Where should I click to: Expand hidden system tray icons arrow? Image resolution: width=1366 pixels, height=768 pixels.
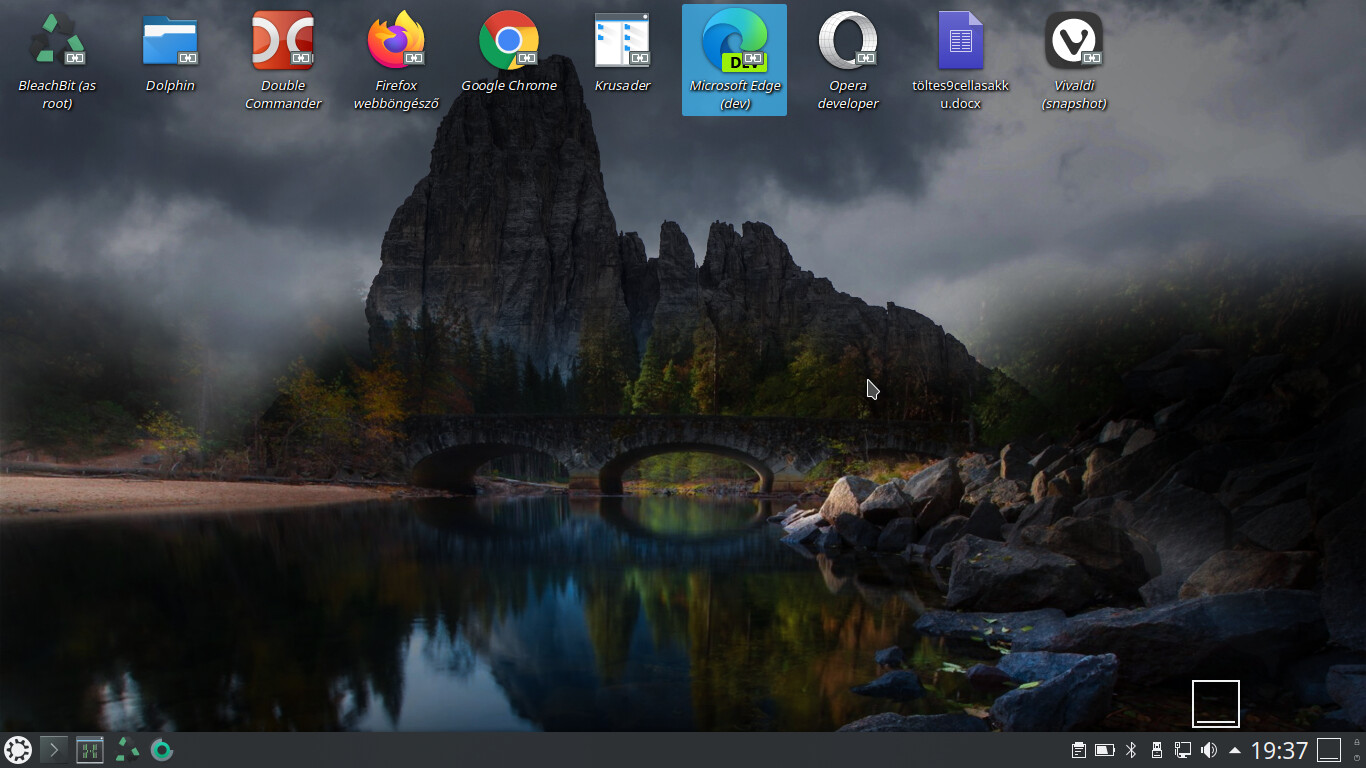pos(1235,750)
